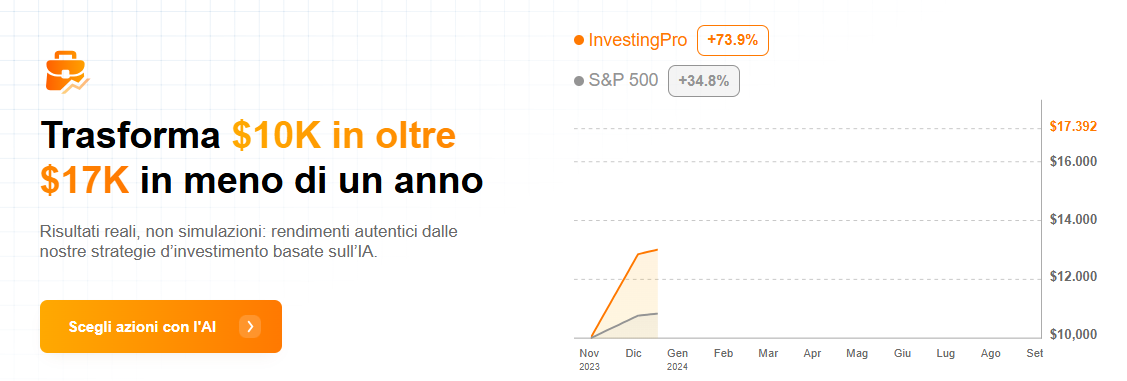The image size is (1127, 381).
Task: Click the end of the orange InvestingPro line
Action: pyautogui.click(x=657, y=249)
